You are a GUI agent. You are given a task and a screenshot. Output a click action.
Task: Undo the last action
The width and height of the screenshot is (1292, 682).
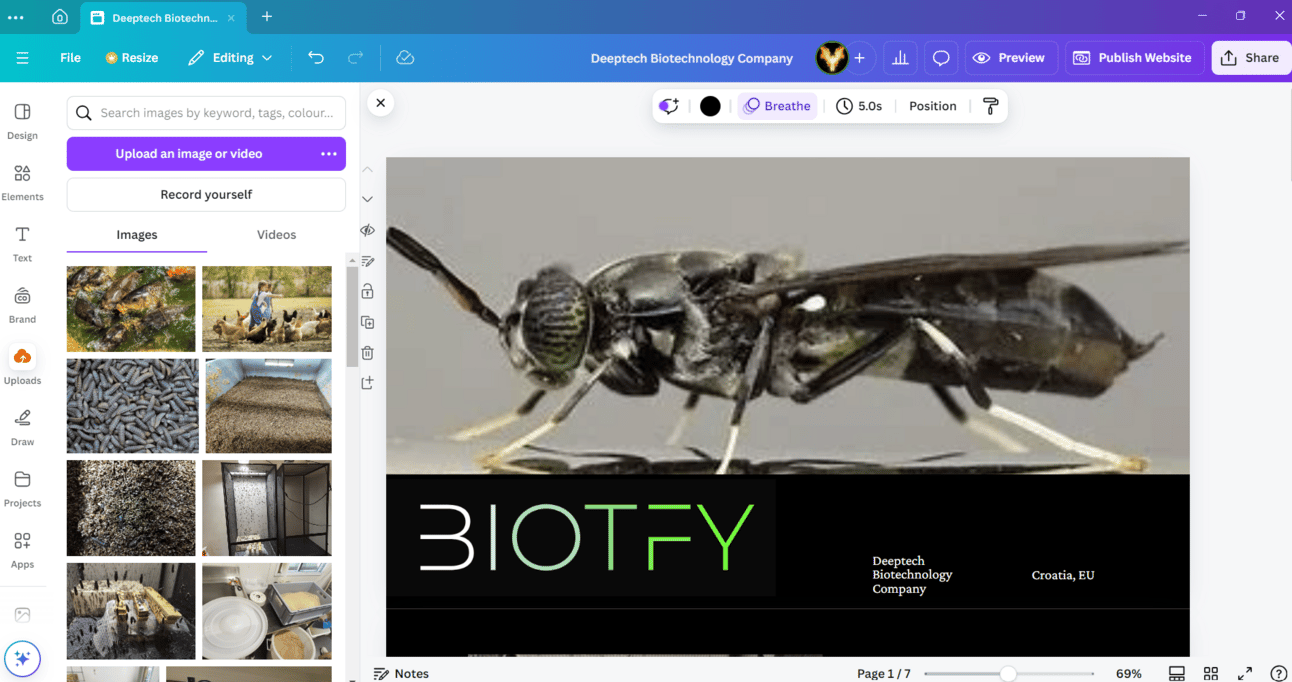[316, 58]
